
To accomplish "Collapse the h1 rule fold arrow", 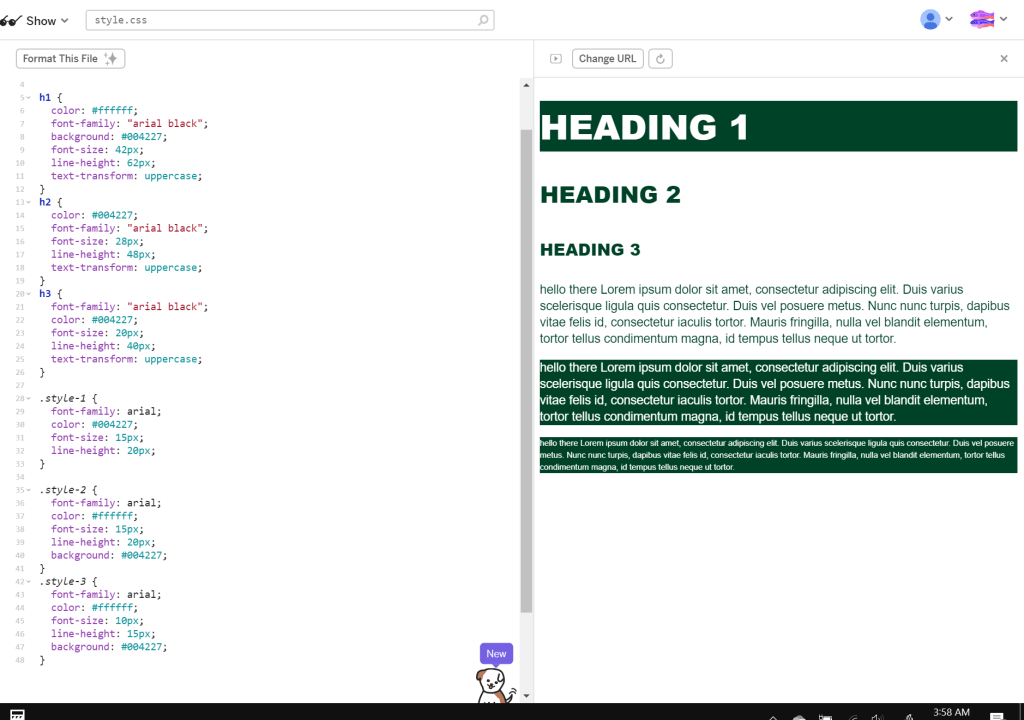I will point(29,98).
